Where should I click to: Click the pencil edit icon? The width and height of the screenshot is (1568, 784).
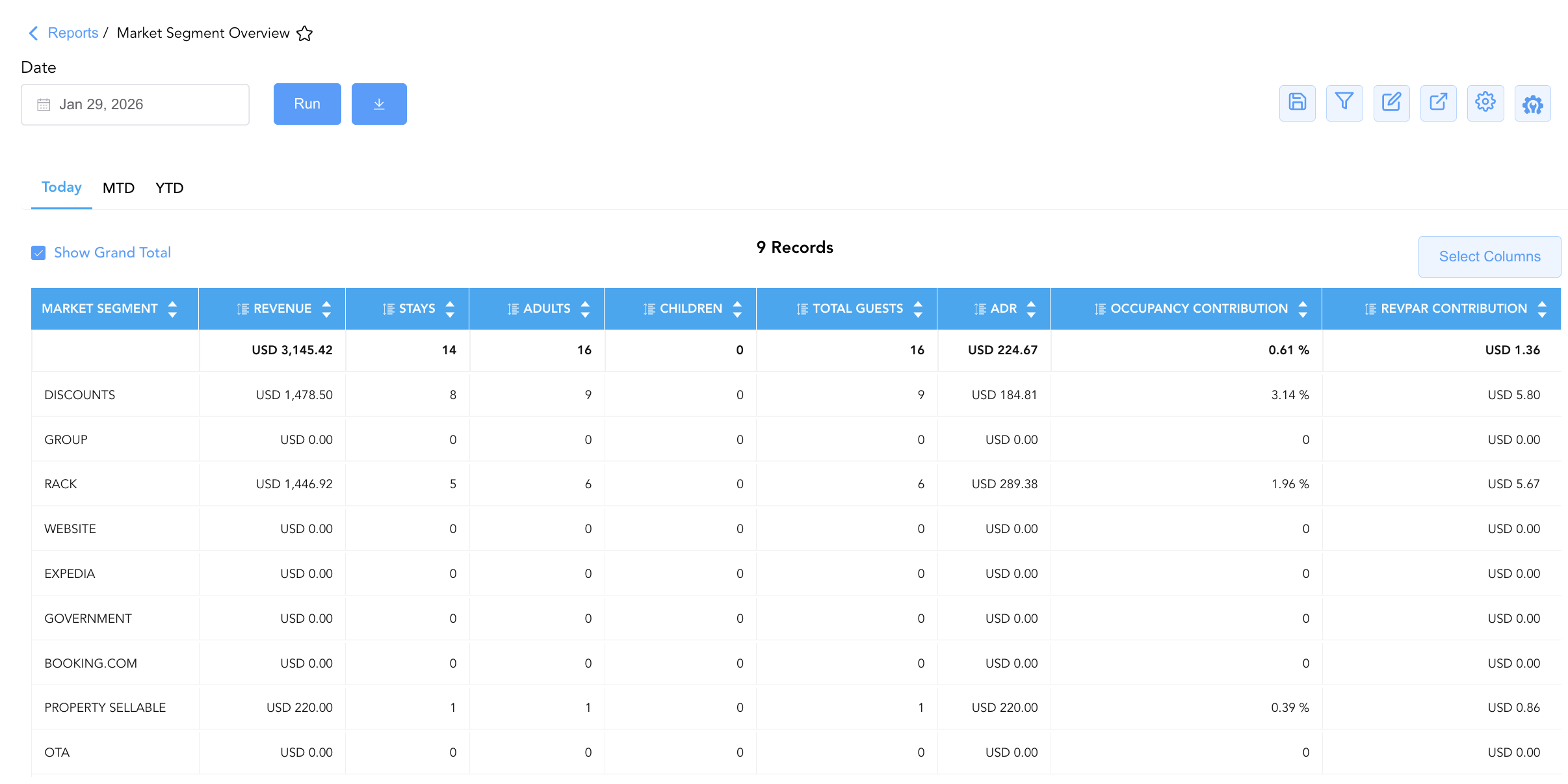point(1391,103)
